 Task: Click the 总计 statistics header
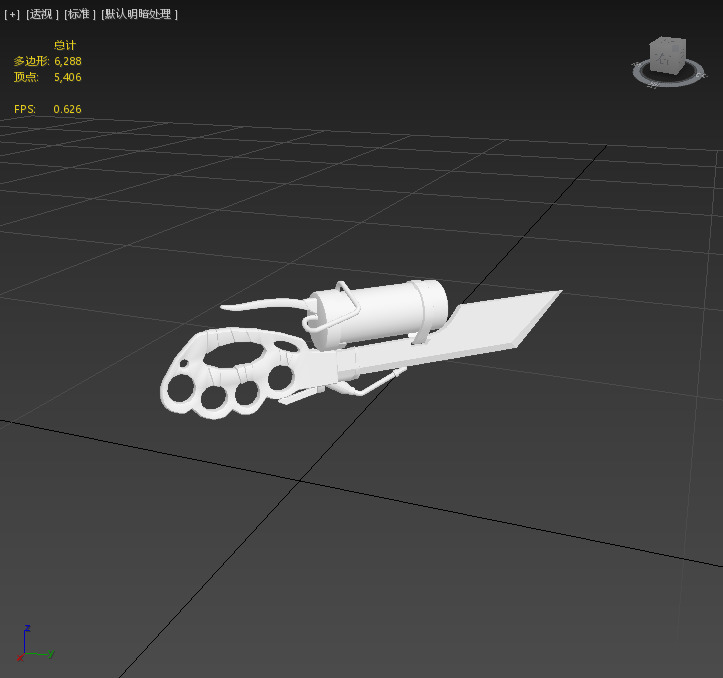pyautogui.click(x=65, y=45)
